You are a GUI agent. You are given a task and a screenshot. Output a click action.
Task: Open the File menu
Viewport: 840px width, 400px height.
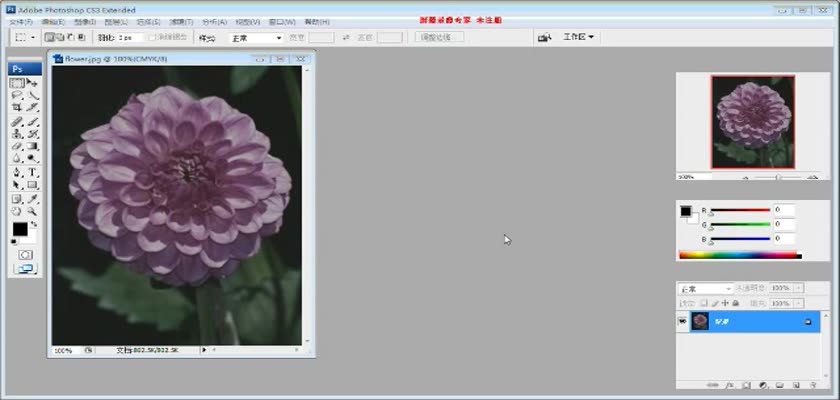[20, 21]
